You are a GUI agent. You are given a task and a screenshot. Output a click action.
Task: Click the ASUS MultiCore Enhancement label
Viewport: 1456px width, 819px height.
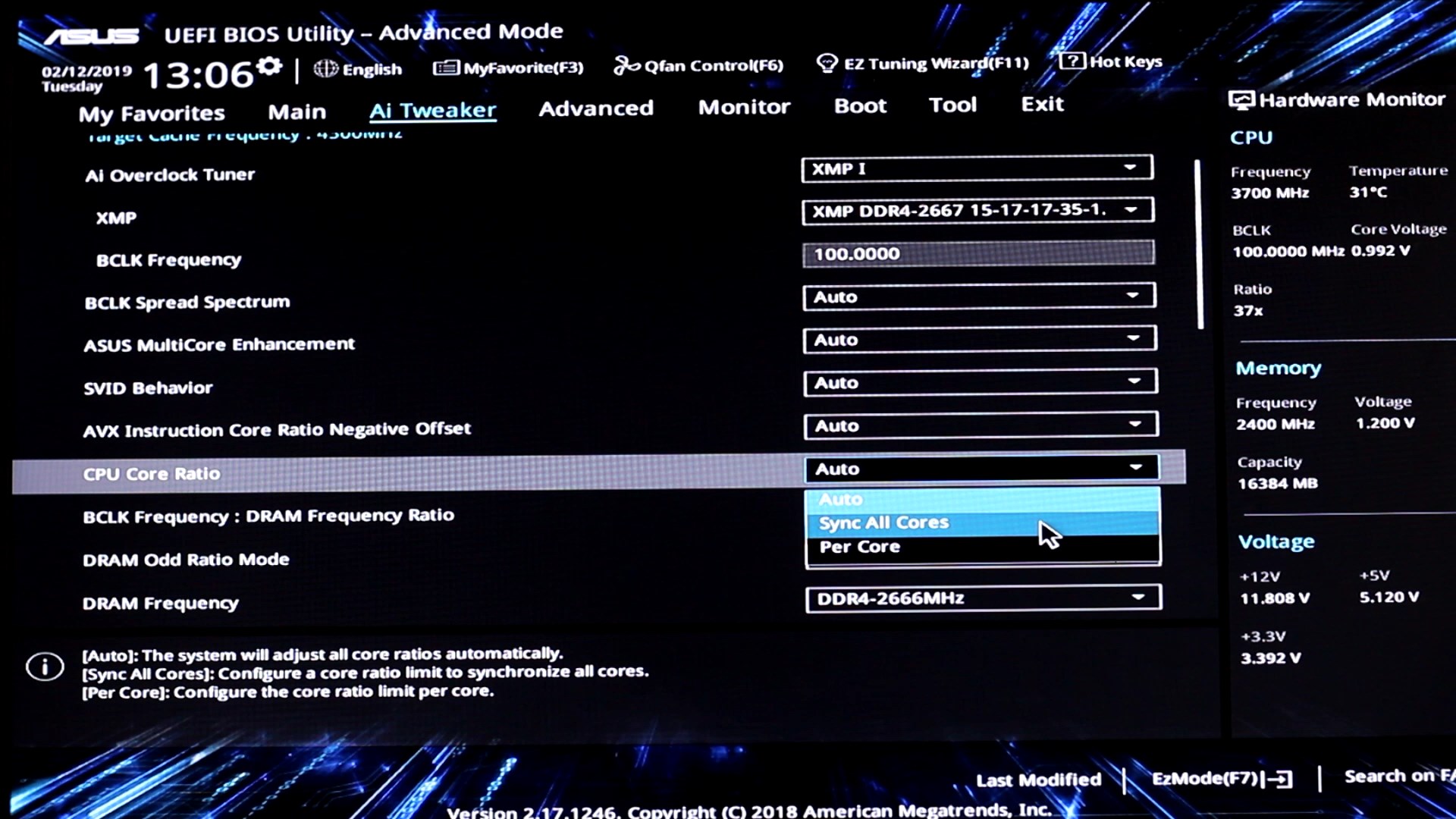point(219,345)
